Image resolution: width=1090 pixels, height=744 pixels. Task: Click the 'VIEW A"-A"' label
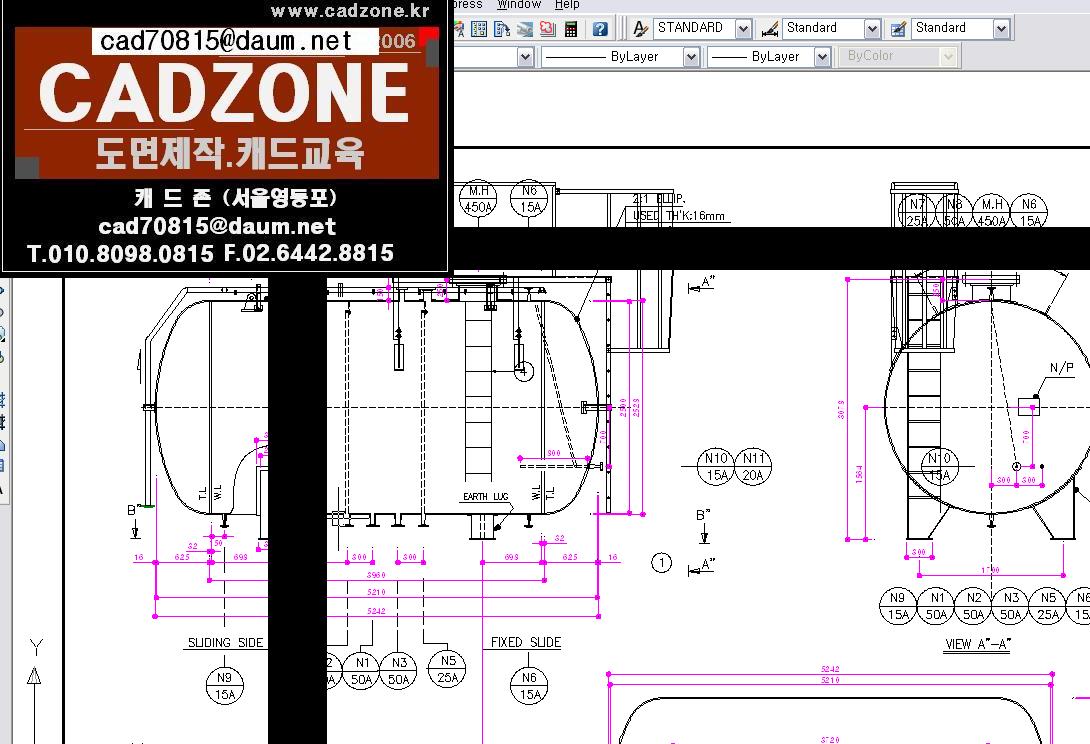pos(977,645)
